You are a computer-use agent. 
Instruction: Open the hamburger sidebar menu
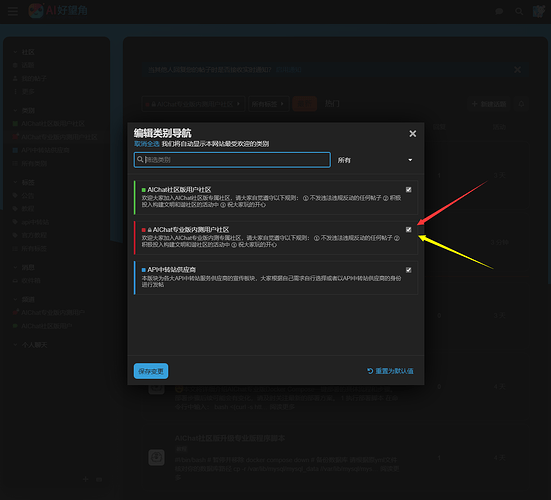point(13,11)
